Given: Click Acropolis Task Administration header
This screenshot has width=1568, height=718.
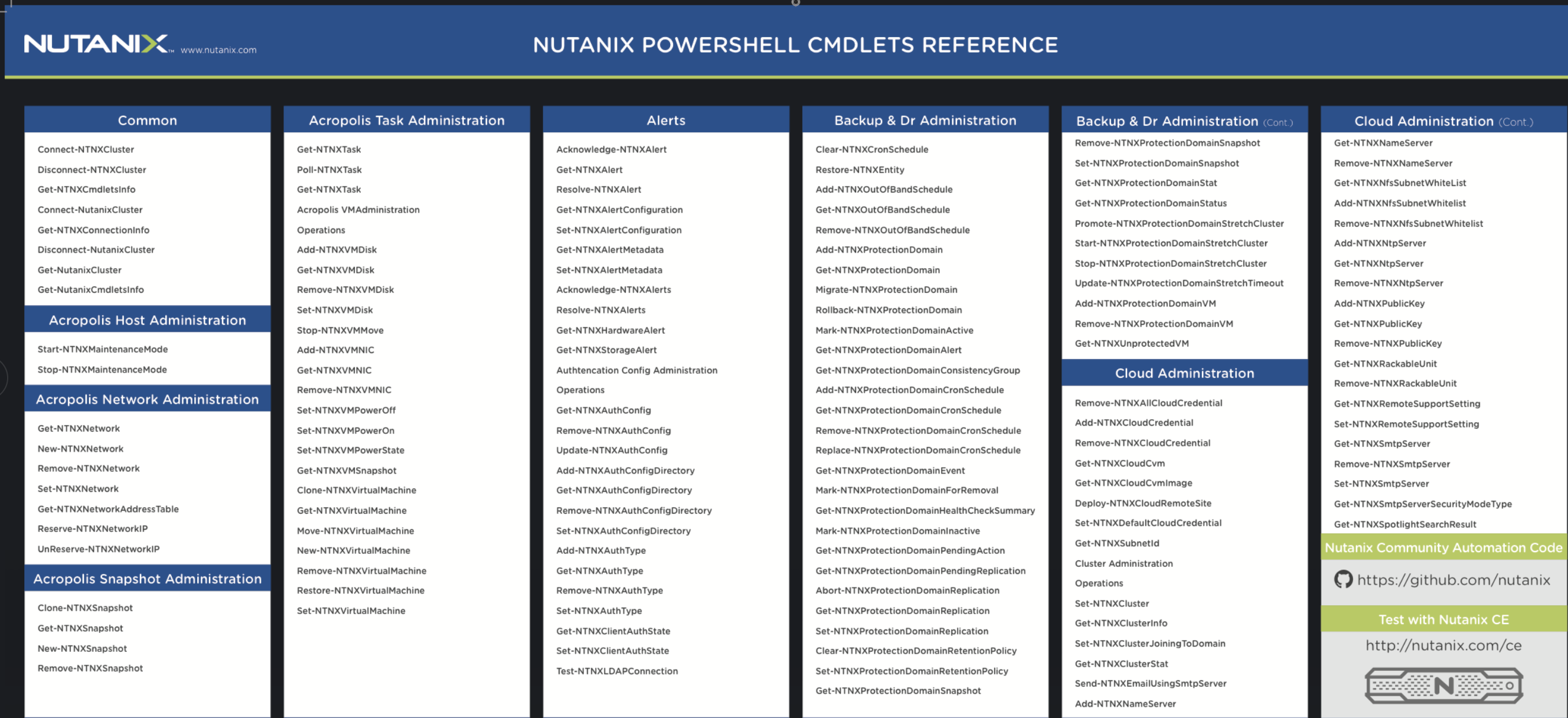Looking at the screenshot, I should coord(407,120).
